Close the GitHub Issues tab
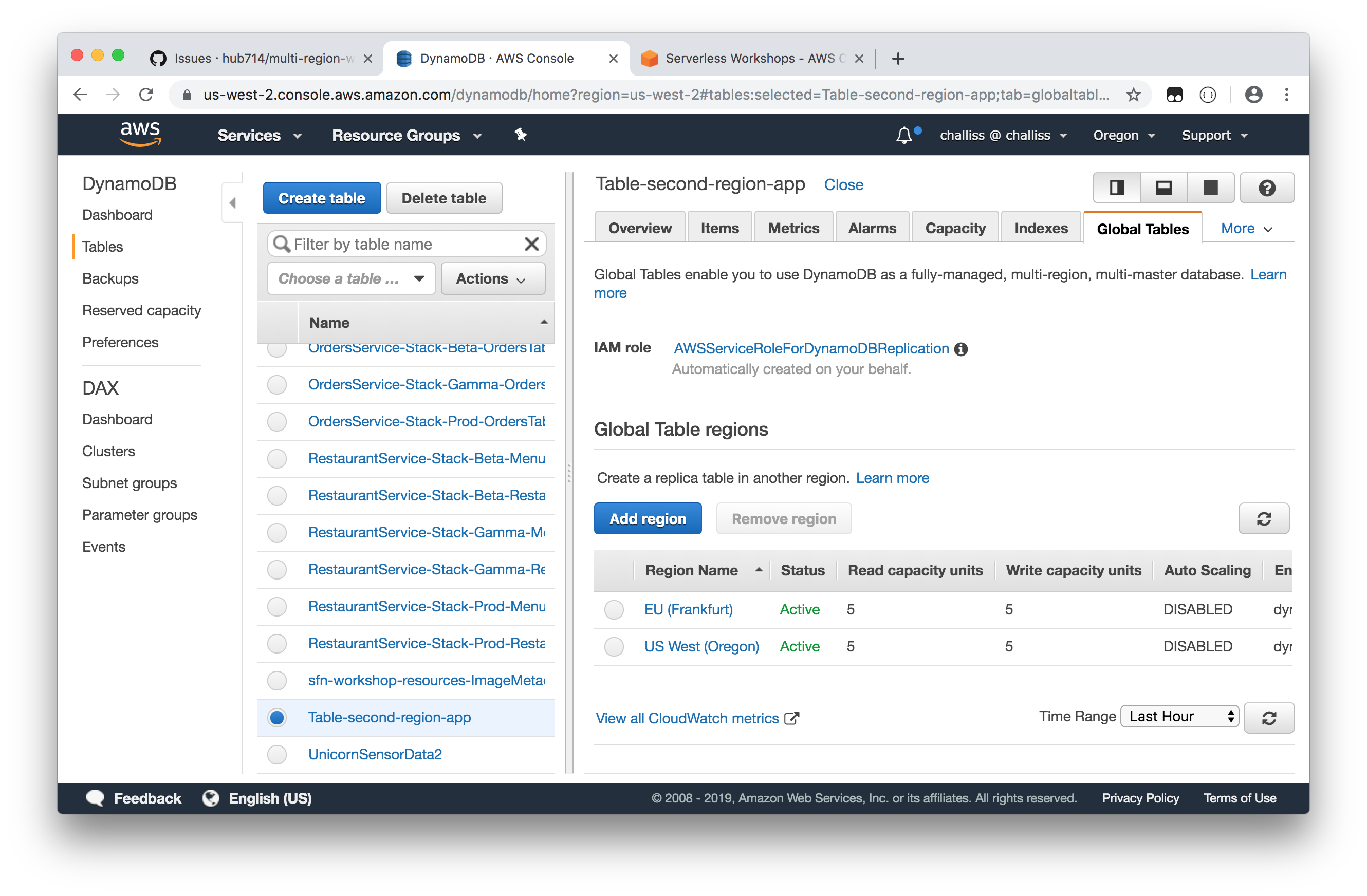1367x896 pixels. pos(368,59)
